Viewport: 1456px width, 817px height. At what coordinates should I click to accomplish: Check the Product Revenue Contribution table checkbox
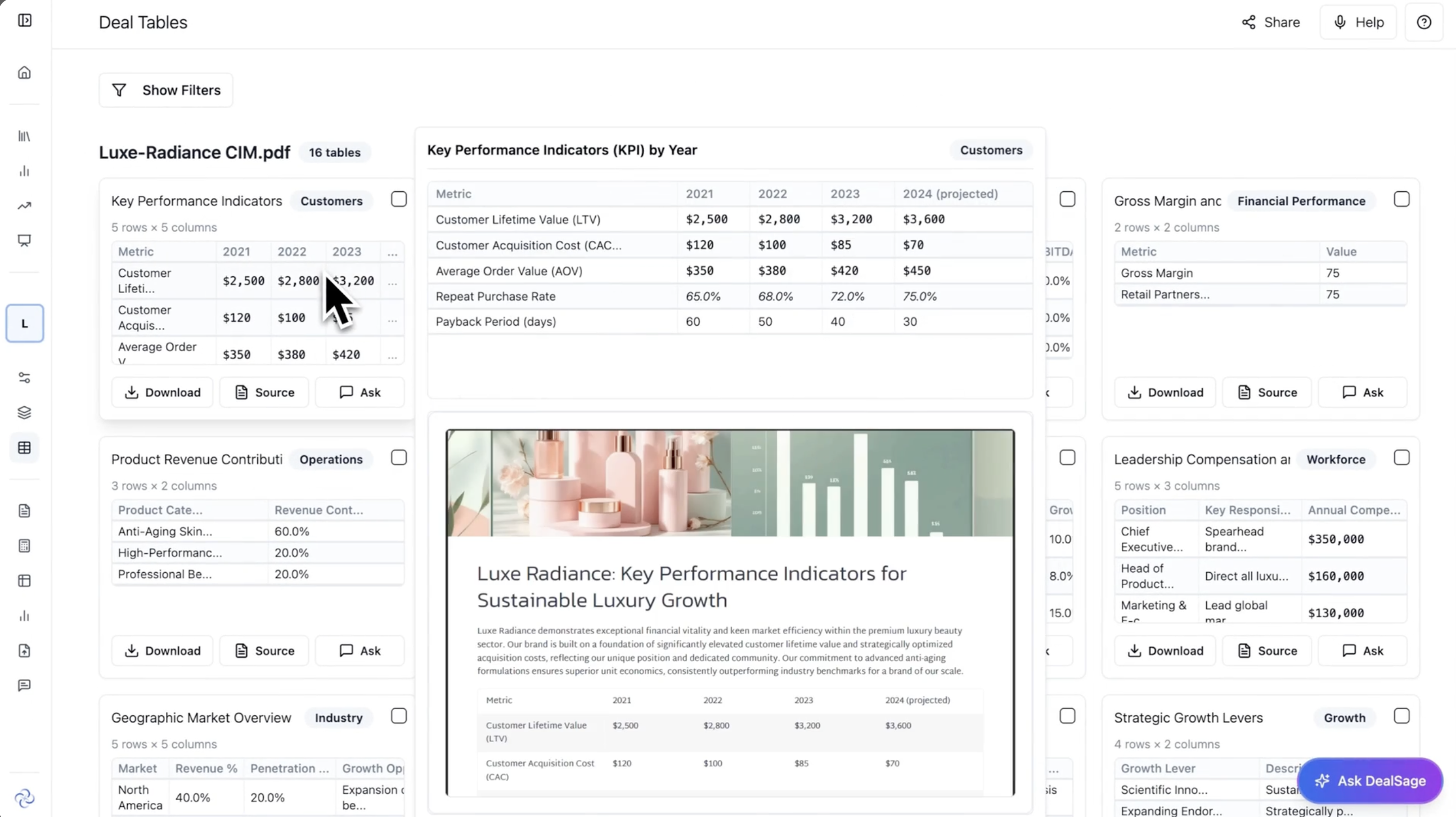tap(398, 457)
